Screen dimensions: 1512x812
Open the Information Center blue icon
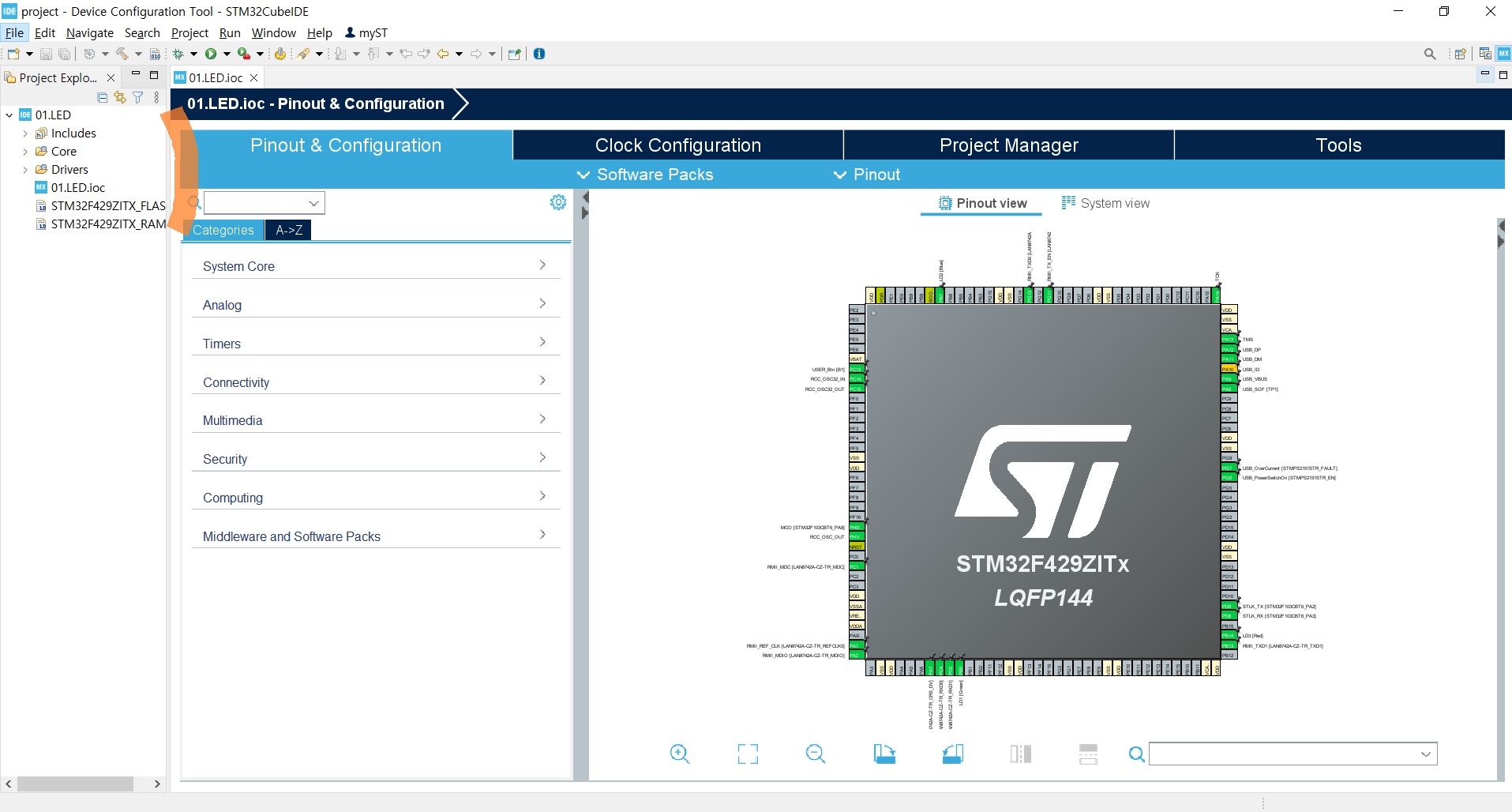(539, 54)
